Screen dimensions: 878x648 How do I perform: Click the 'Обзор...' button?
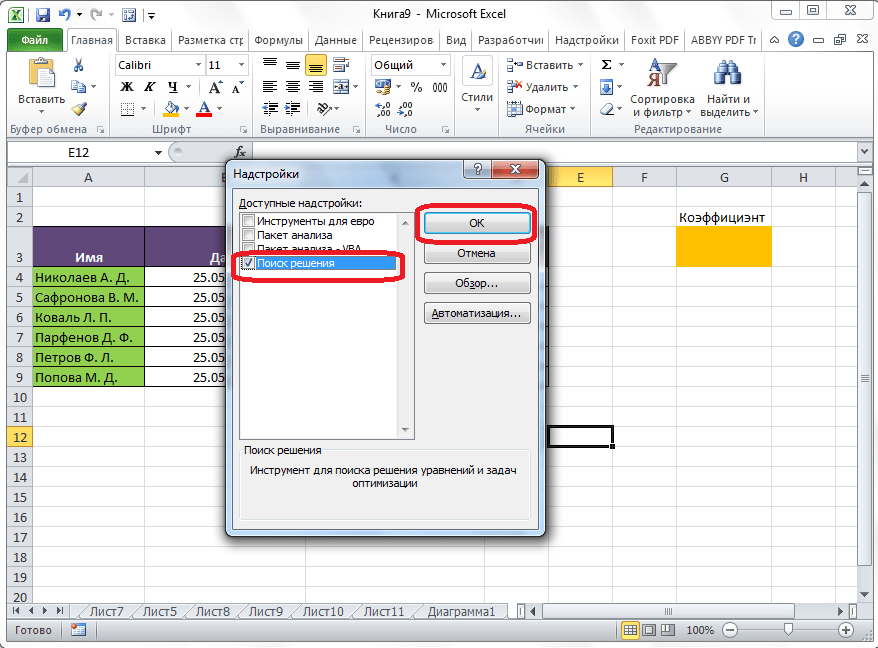476,283
